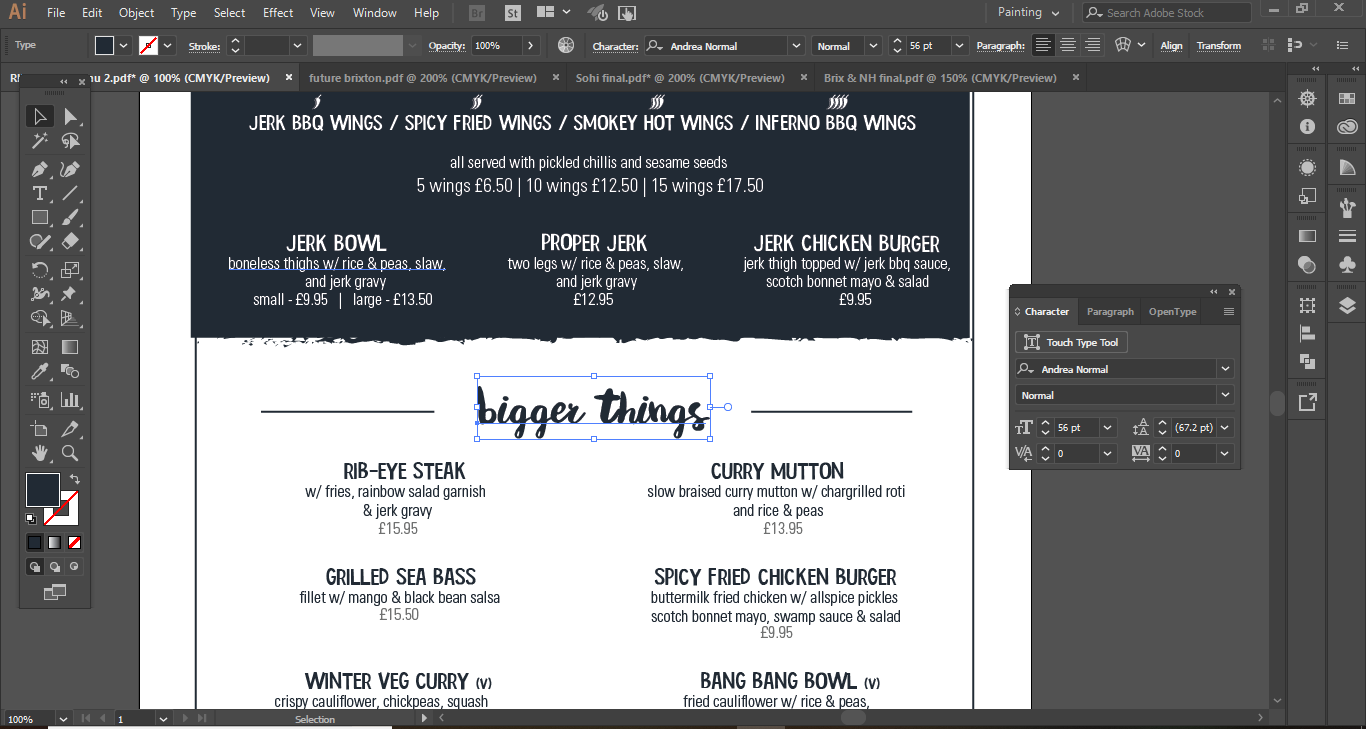Expand font style Normal list in Character panel
This screenshot has width=1366, height=729.
(x=1225, y=395)
